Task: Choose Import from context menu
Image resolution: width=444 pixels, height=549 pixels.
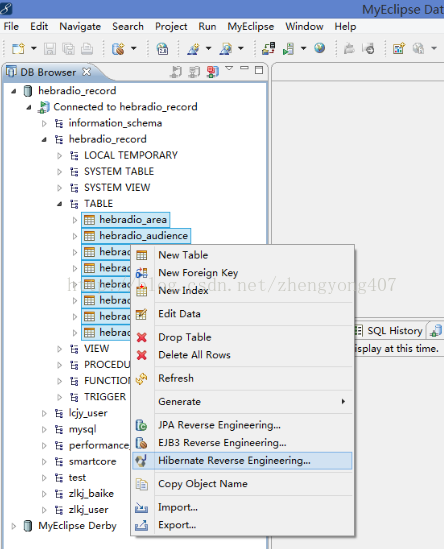Action: tap(242, 507)
